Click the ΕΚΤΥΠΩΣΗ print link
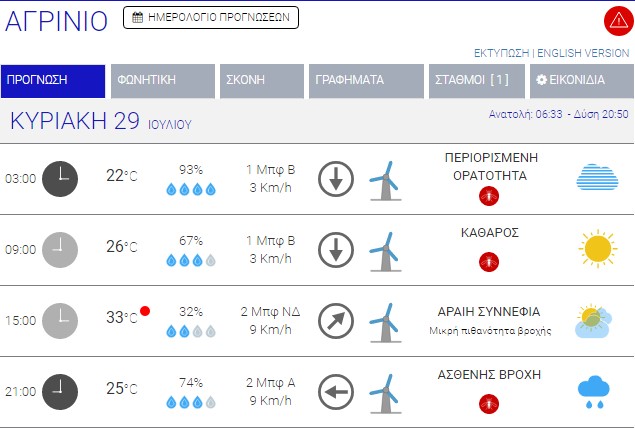 tap(501, 52)
